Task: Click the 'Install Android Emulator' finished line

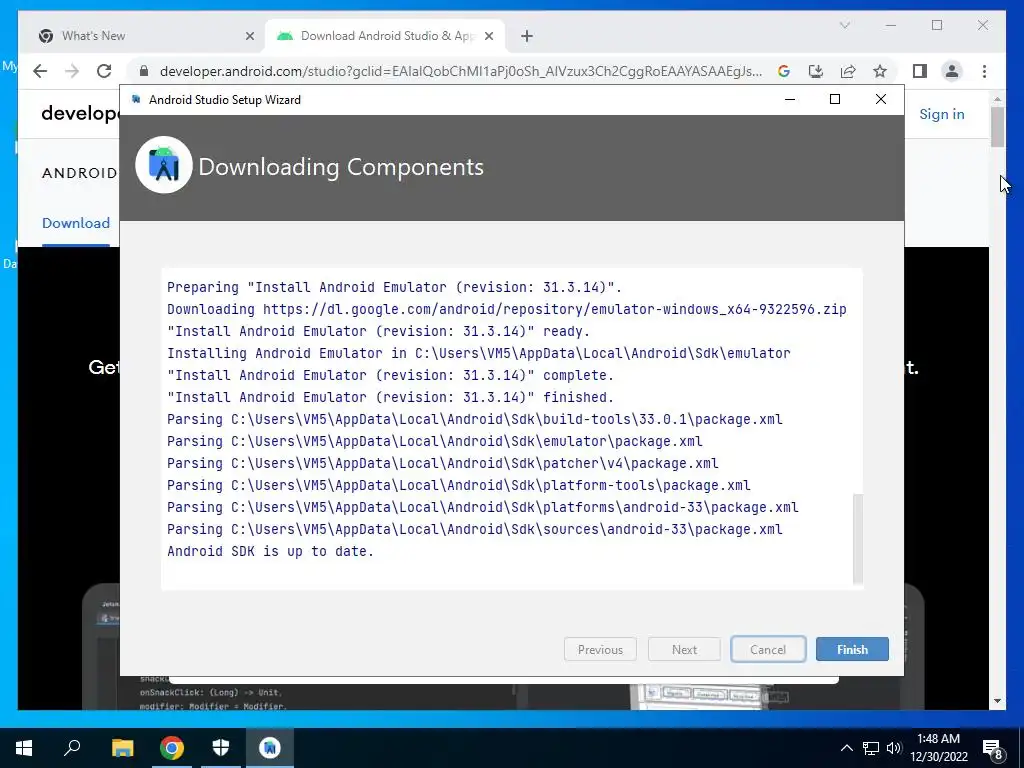Action: [x=390, y=397]
